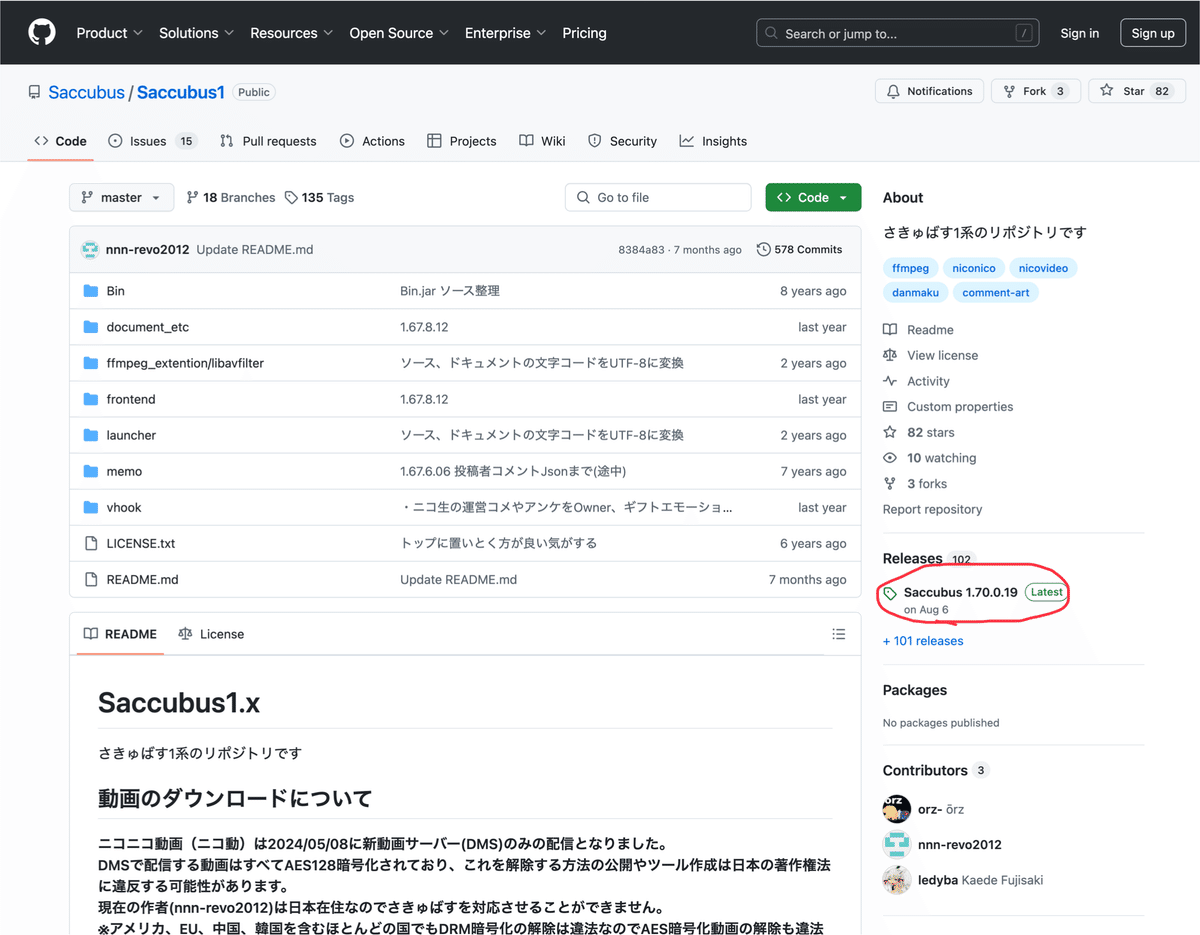Open the 82 stars link
This screenshot has height=935, width=1200.
919,432
